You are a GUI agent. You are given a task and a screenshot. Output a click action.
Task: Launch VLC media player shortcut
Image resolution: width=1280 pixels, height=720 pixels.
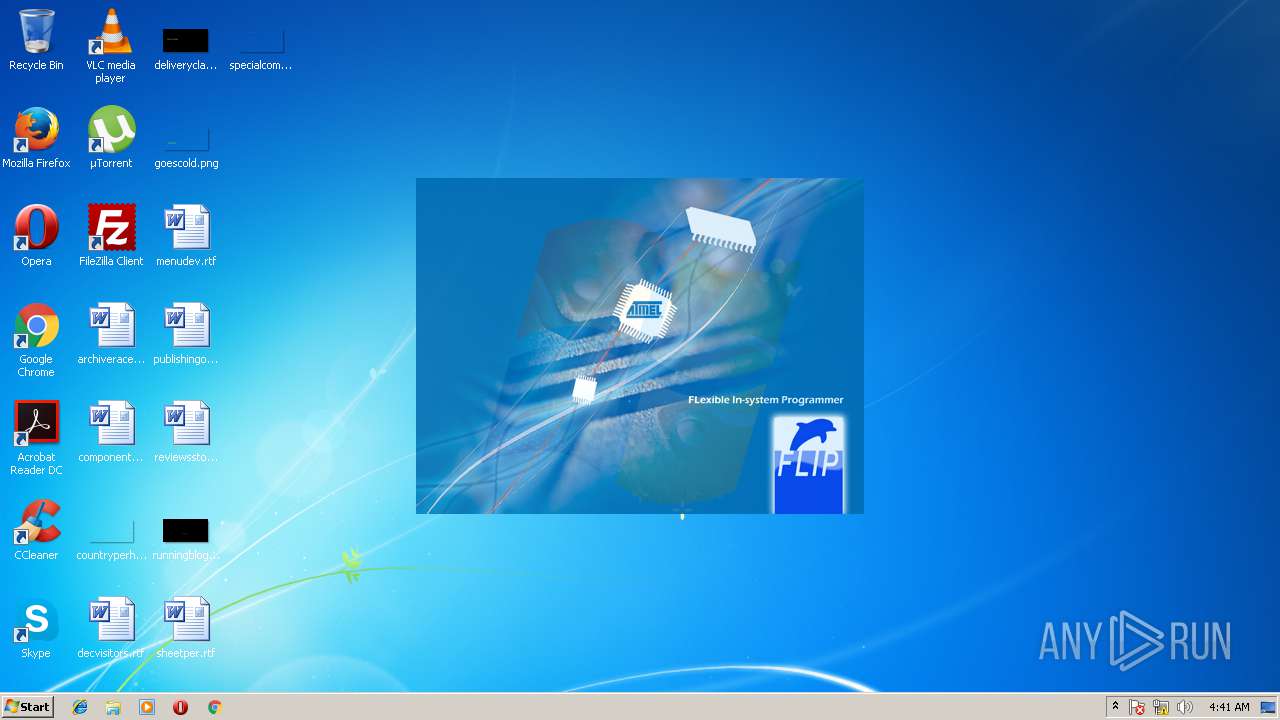coord(110,45)
